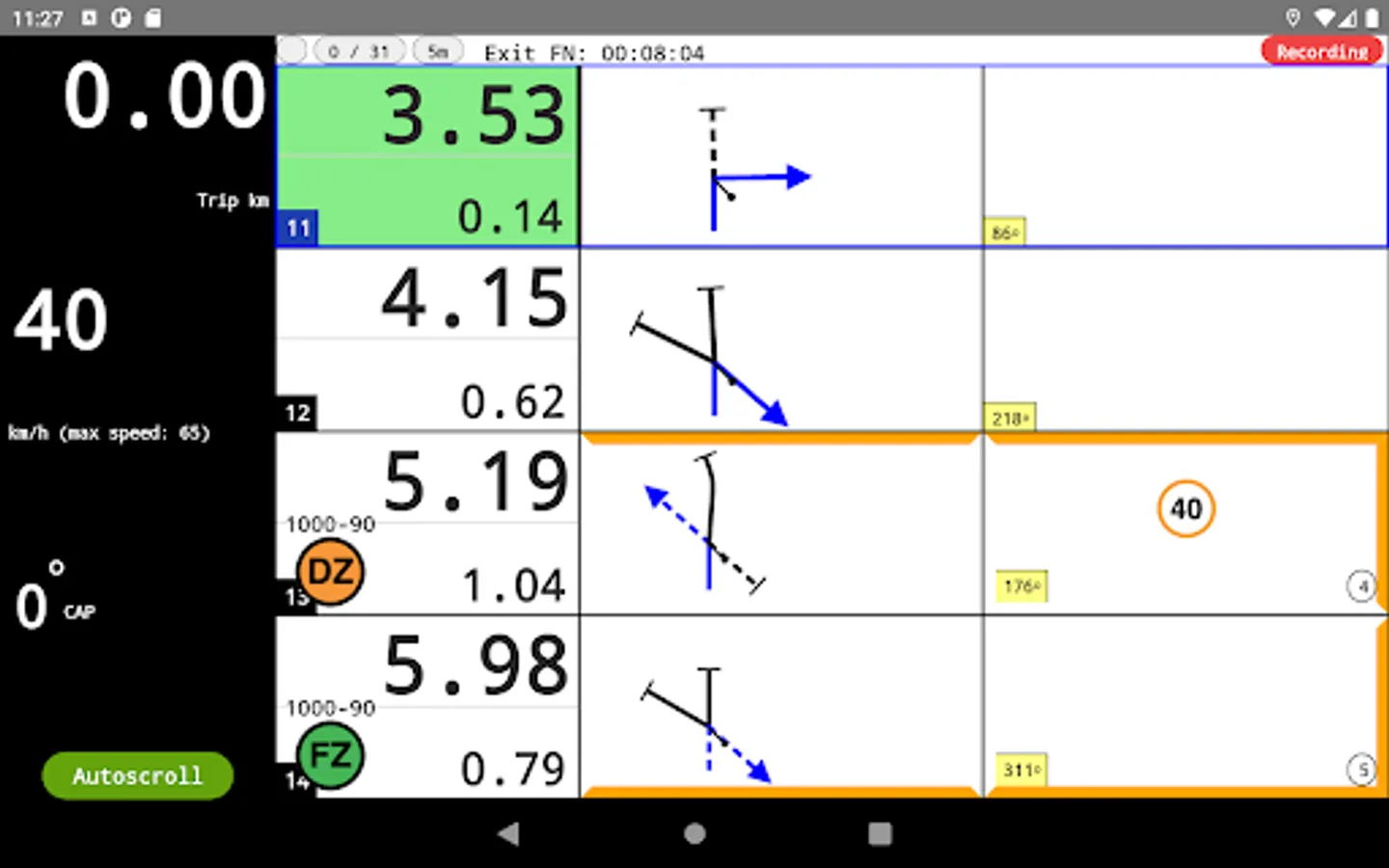Go back with Android back button

coord(508,833)
